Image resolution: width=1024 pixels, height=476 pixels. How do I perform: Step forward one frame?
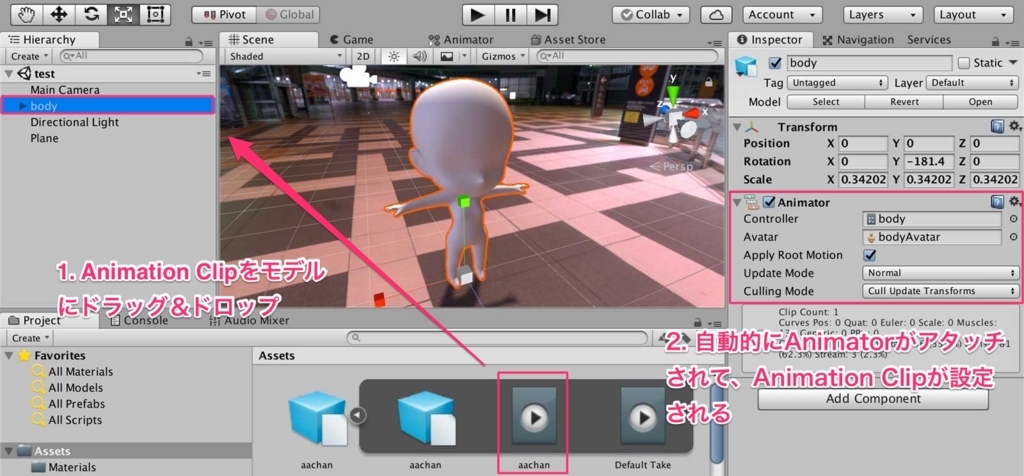(542, 14)
